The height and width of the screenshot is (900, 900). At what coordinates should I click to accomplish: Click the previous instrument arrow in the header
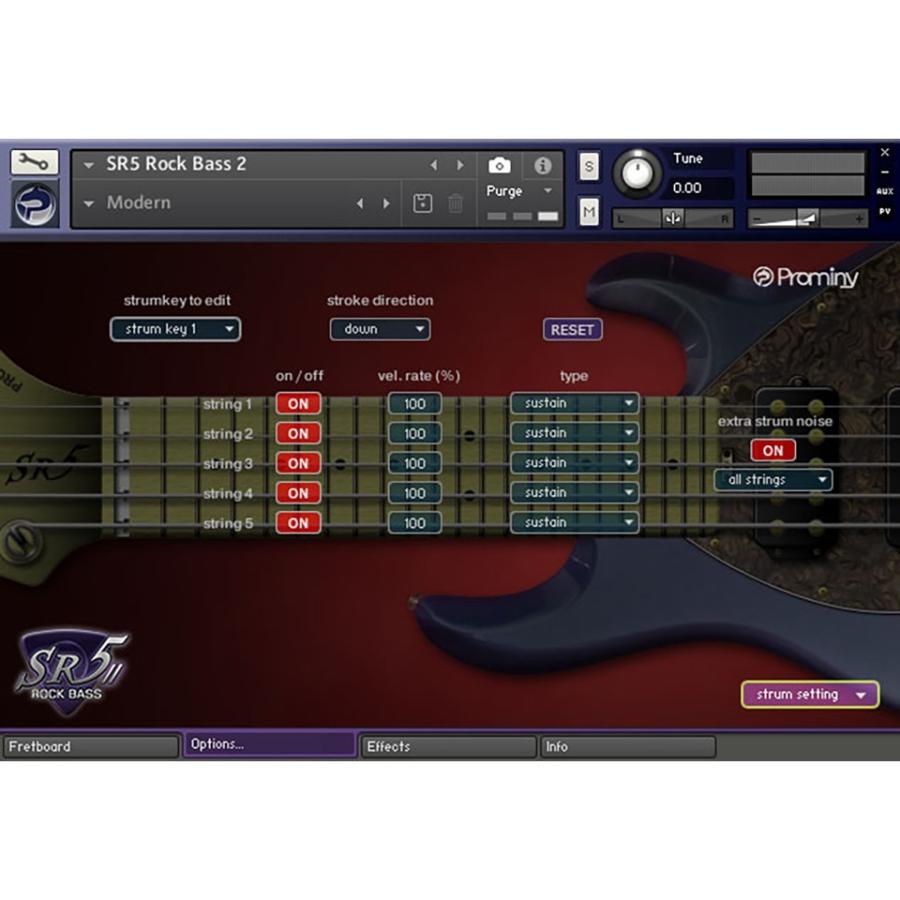click(434, 164)
